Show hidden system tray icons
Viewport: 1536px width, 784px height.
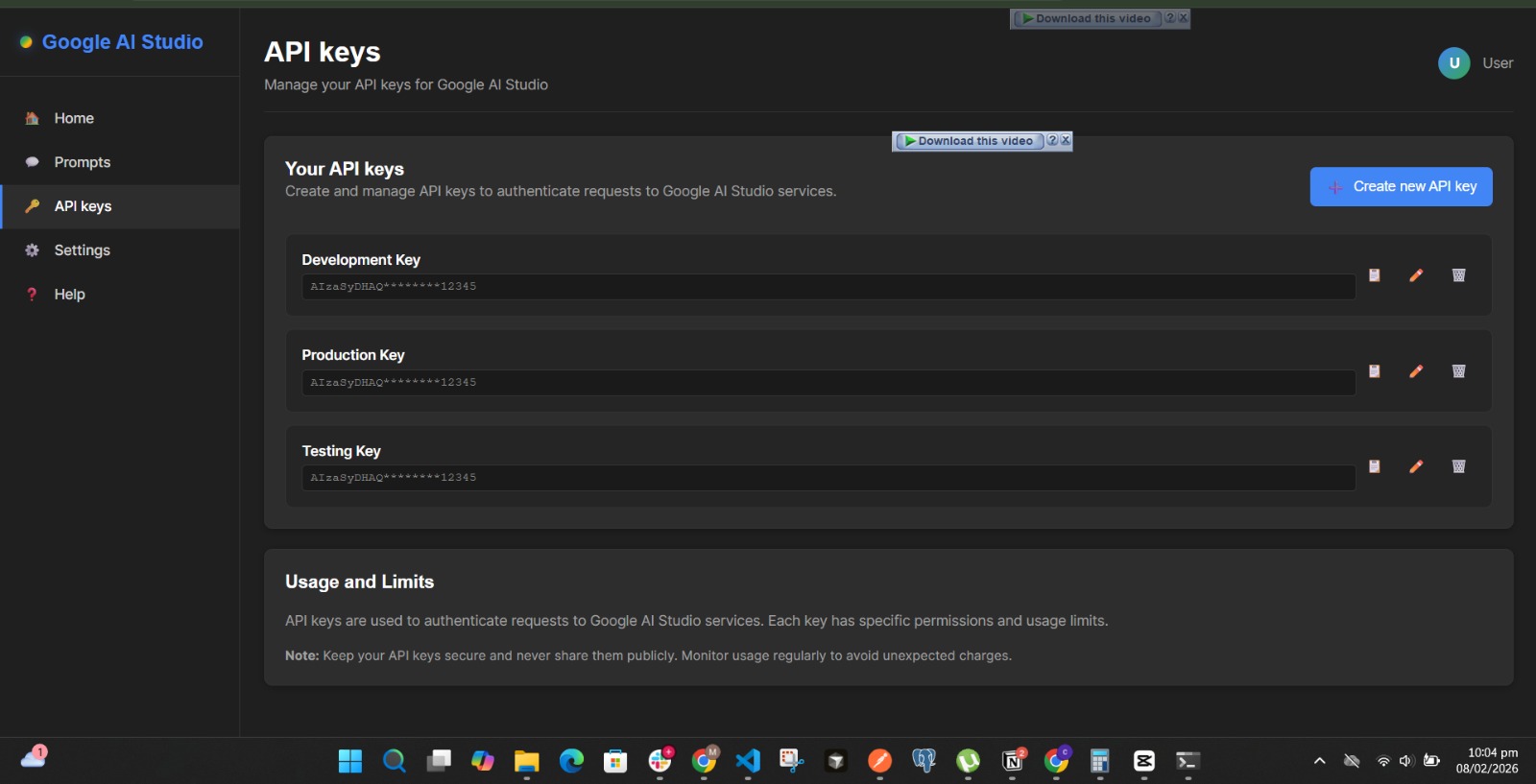pos(1320,761)
